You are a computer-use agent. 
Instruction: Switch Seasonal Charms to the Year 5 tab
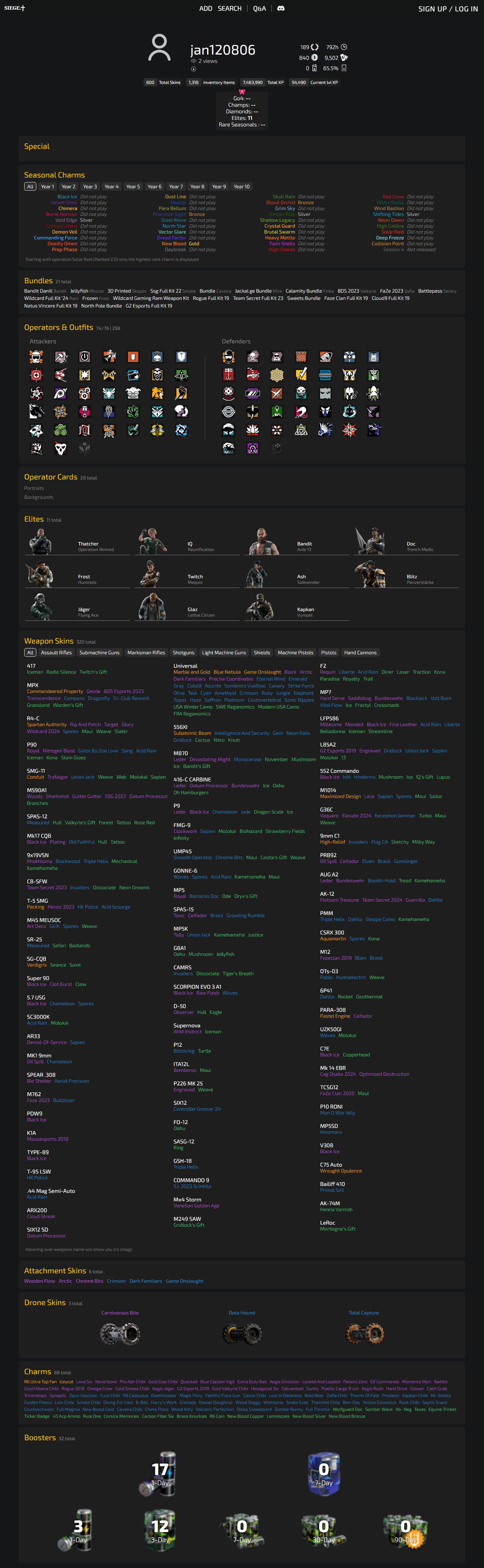[133, 187]
